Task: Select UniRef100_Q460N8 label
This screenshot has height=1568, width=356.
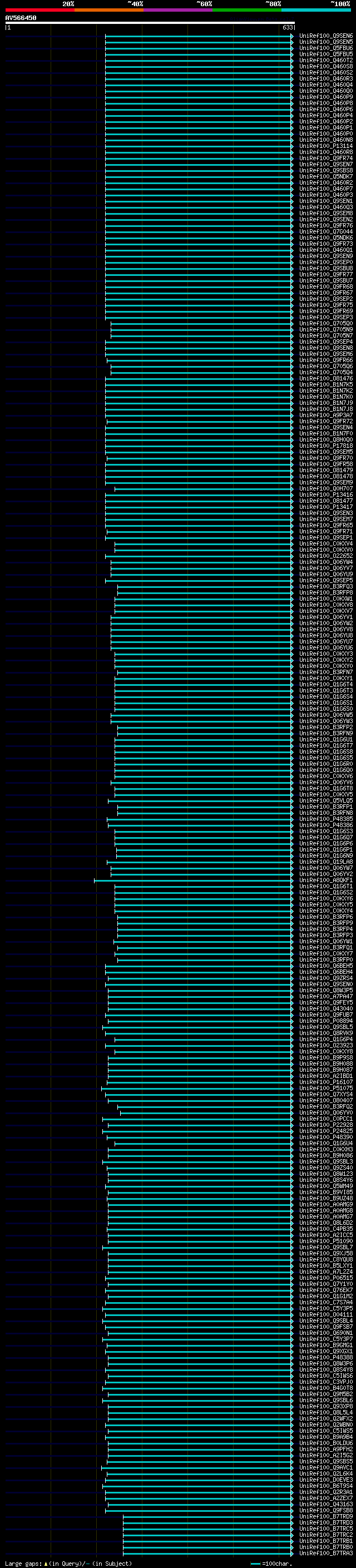Action: [x=325, y=140]
